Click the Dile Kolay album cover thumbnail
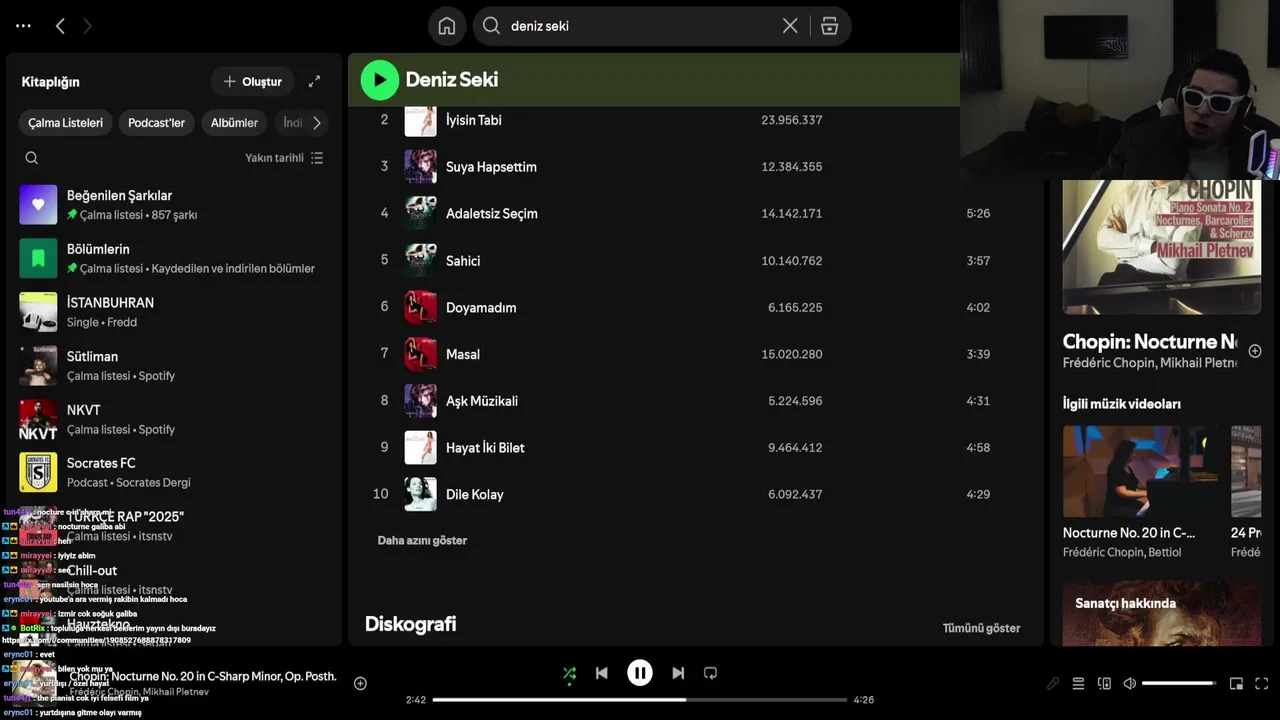Screen dimensions: 1280x720 pyautogui.click(x=420, y=494)
